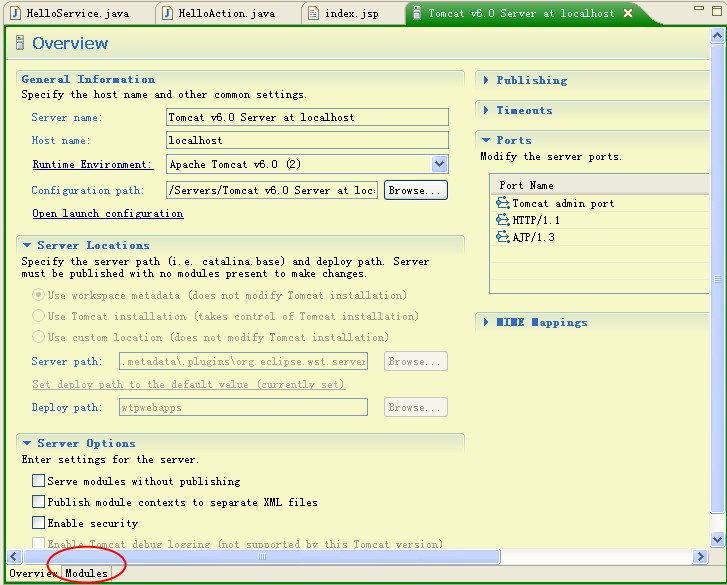The height and width of the screenshot is (585, 727).
Task: Click the Host name input field
Action: [307, 140]
